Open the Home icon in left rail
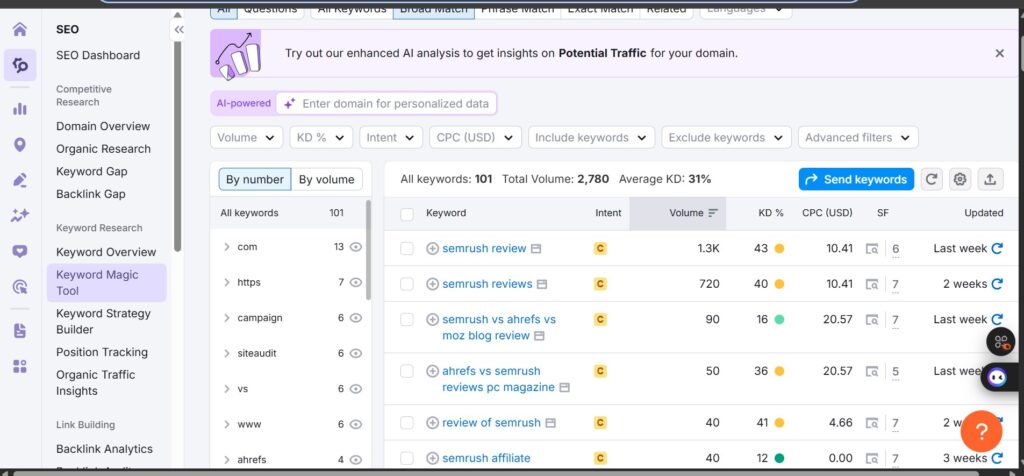The image size is (1024, 476). tap(20, 29)
